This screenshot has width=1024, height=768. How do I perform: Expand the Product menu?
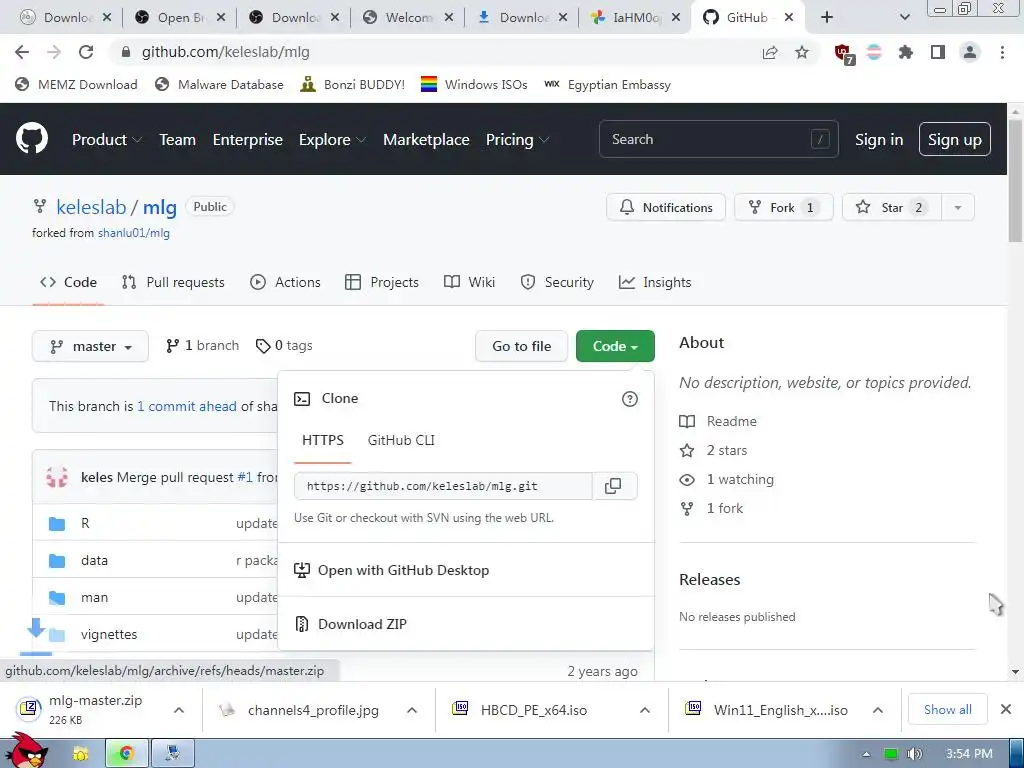106,139
